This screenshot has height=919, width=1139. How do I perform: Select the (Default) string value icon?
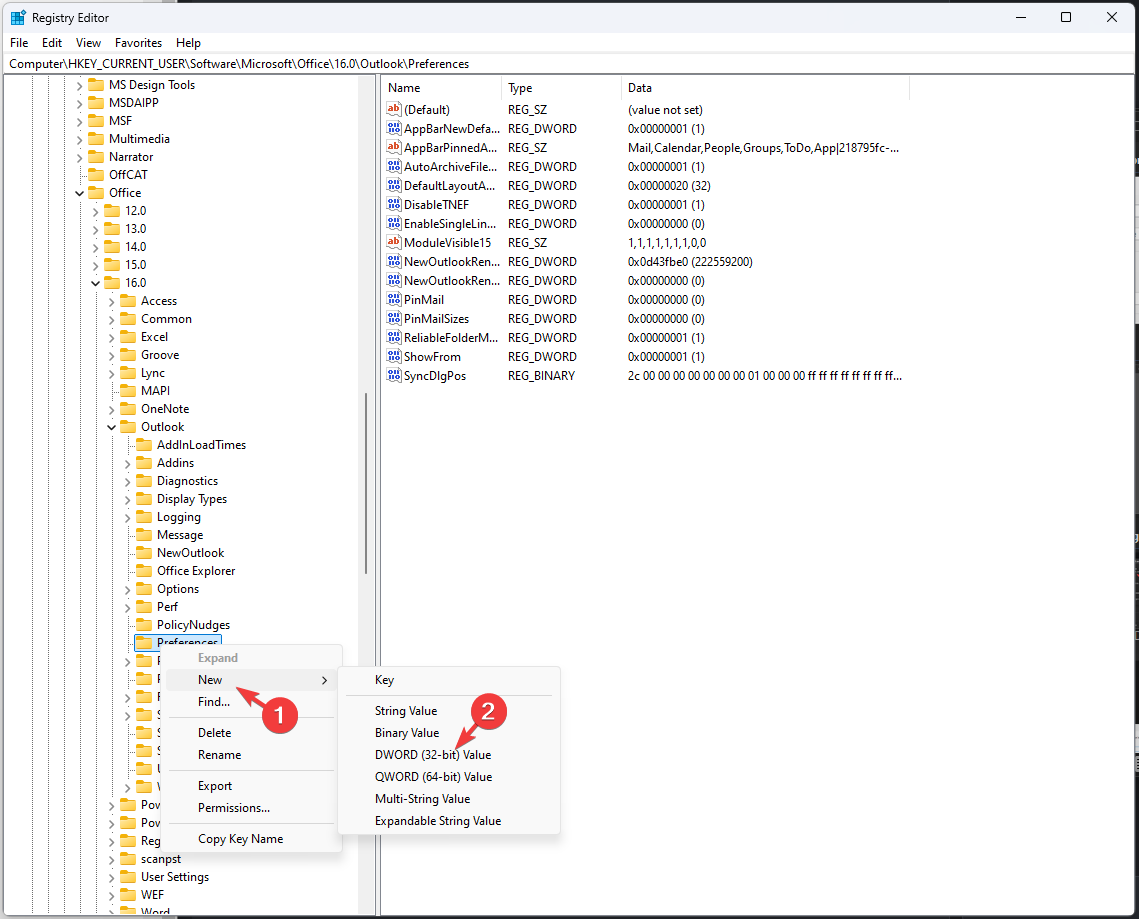coord(394,109)
